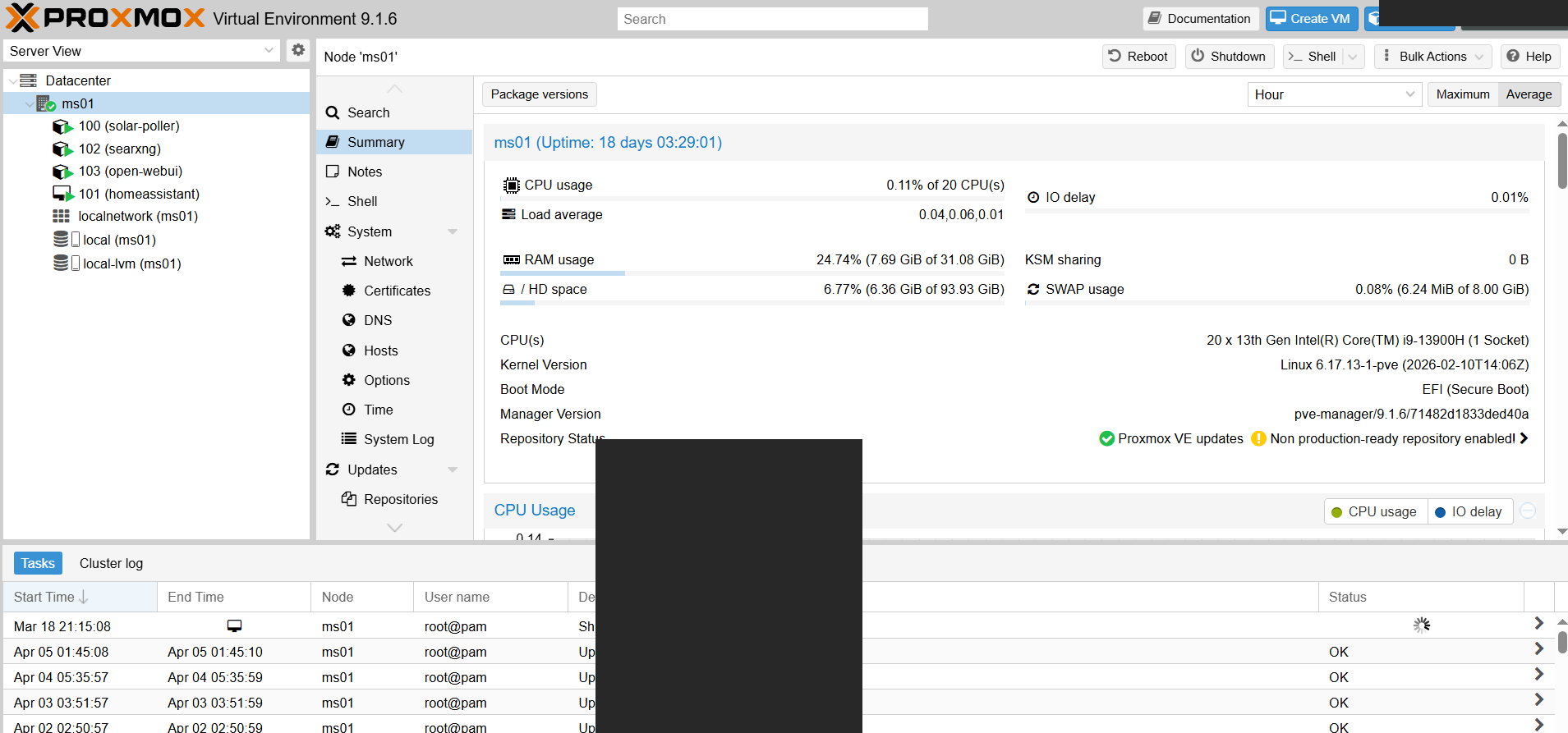Select node ms01 in the tree
Screen dimensions: 1568x733
(78, 103)
